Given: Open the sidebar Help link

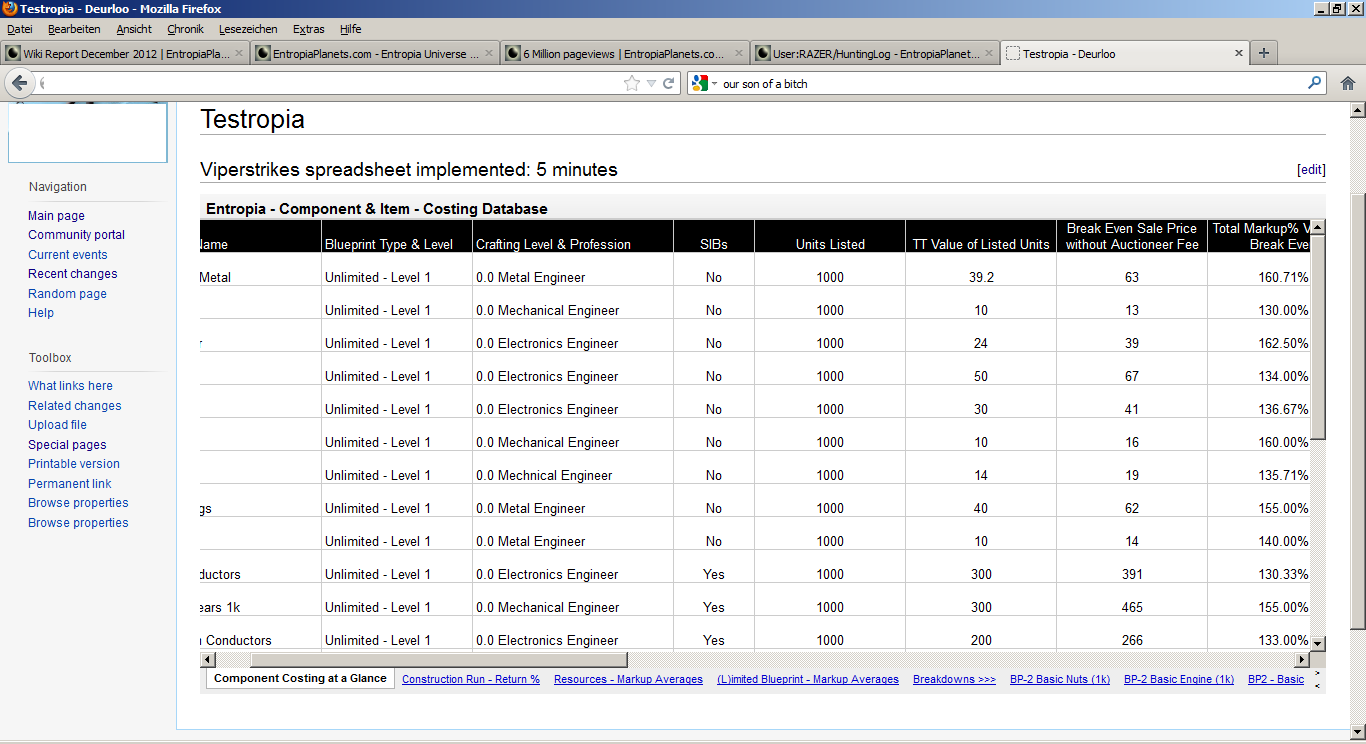Looking at the screenshot, I should click(x=41, y=313).
